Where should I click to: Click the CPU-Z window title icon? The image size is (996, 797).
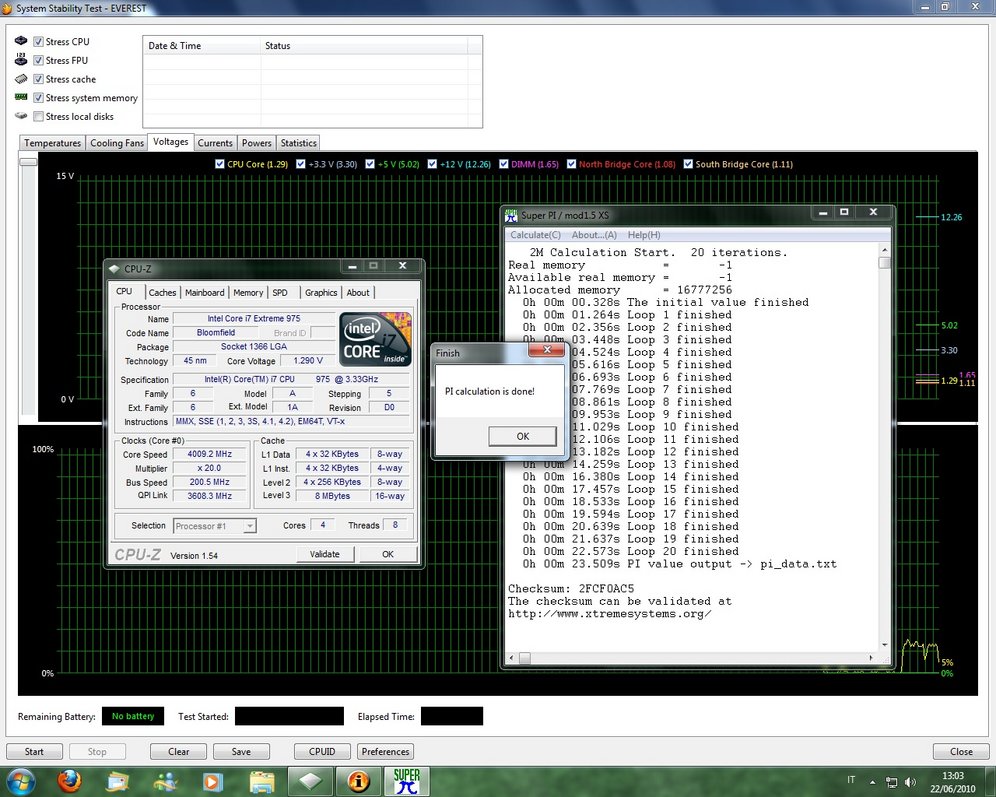(x=114, y=269)
